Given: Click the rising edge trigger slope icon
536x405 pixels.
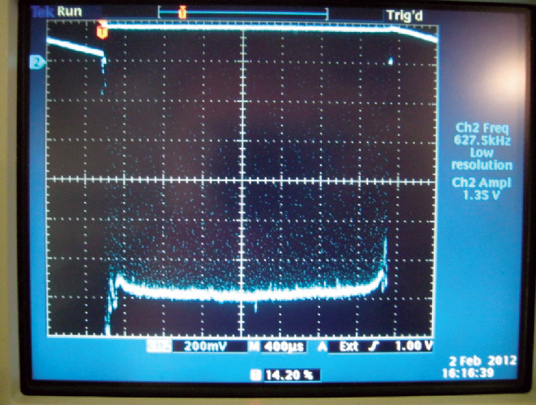Looking at the screenshot, I should (374, 347).
